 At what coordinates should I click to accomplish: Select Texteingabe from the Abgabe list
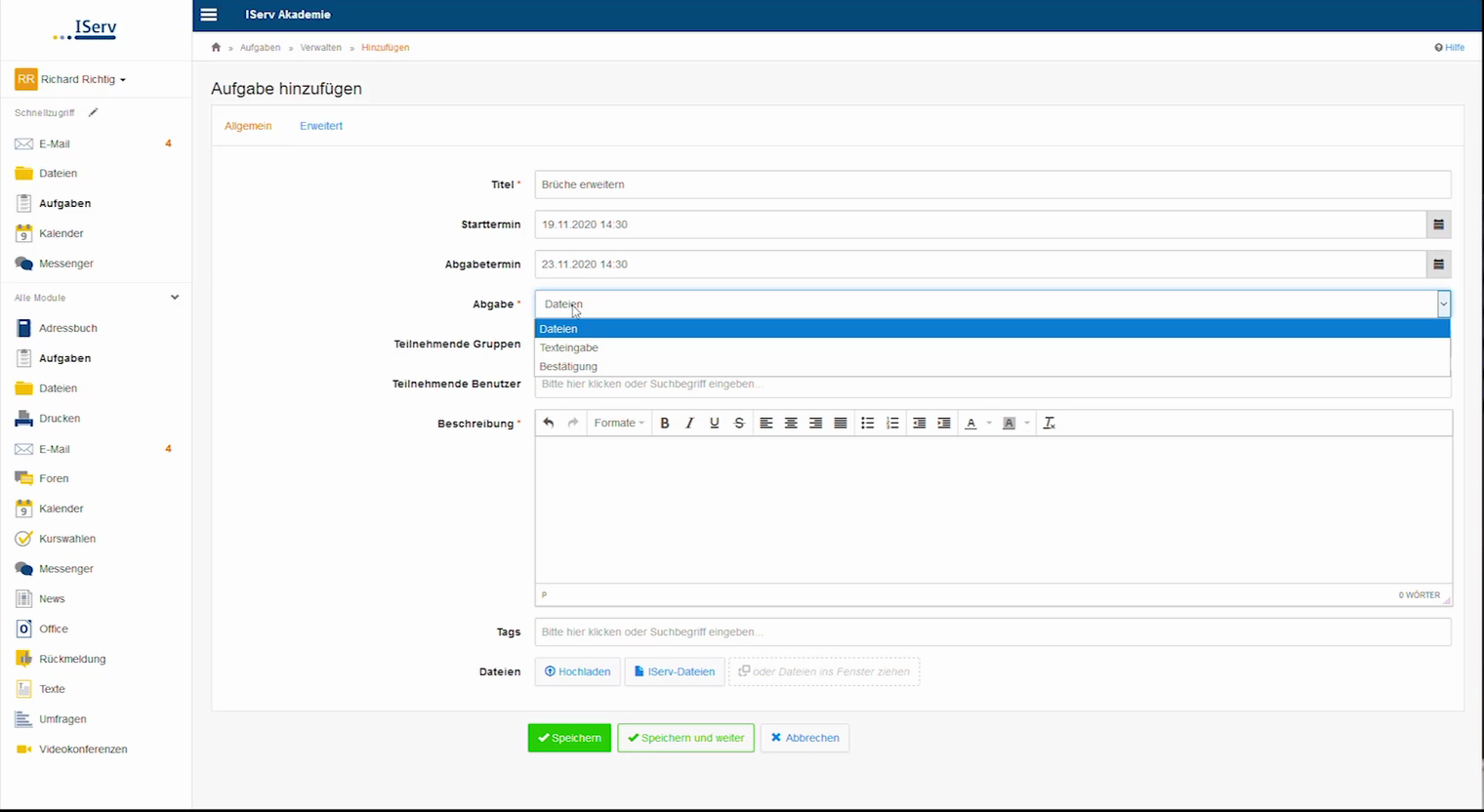(x=569, y=347)
